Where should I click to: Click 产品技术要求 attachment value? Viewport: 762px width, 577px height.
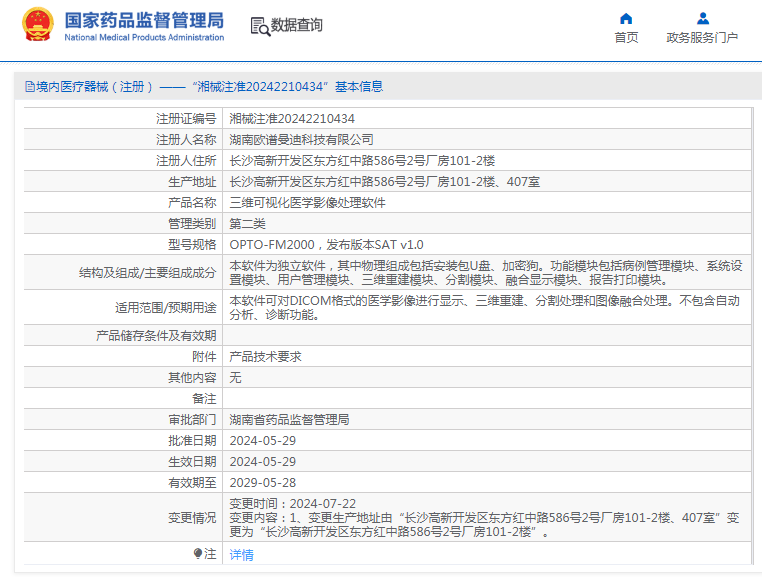coord(265,357)
